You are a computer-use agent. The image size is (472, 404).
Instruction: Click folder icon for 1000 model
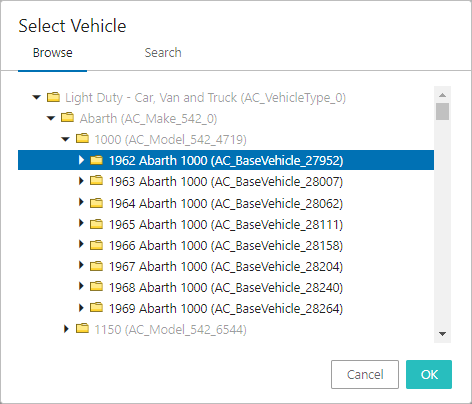pyautogui.click(x=82, y=139)
